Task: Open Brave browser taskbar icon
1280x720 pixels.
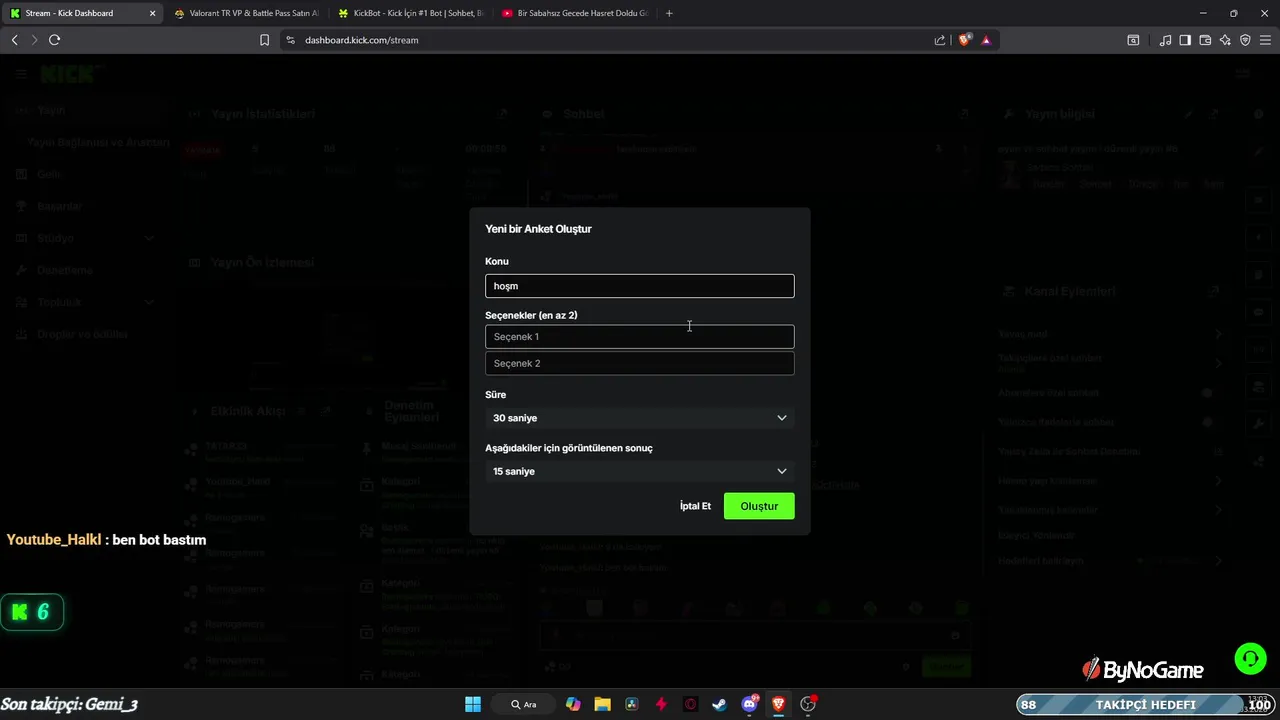Action: [778, 704]
